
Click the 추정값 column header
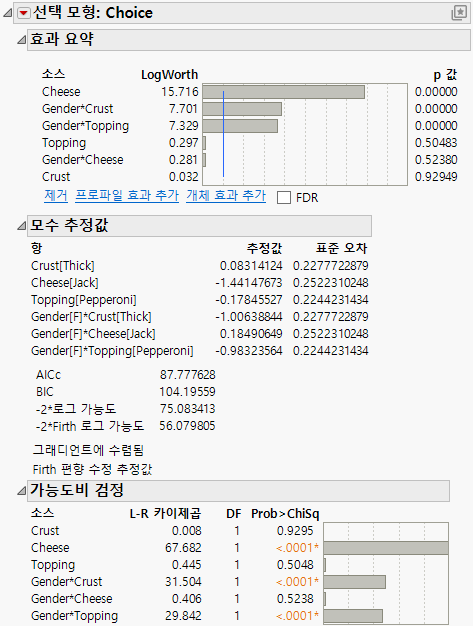(x=264, y=248)
